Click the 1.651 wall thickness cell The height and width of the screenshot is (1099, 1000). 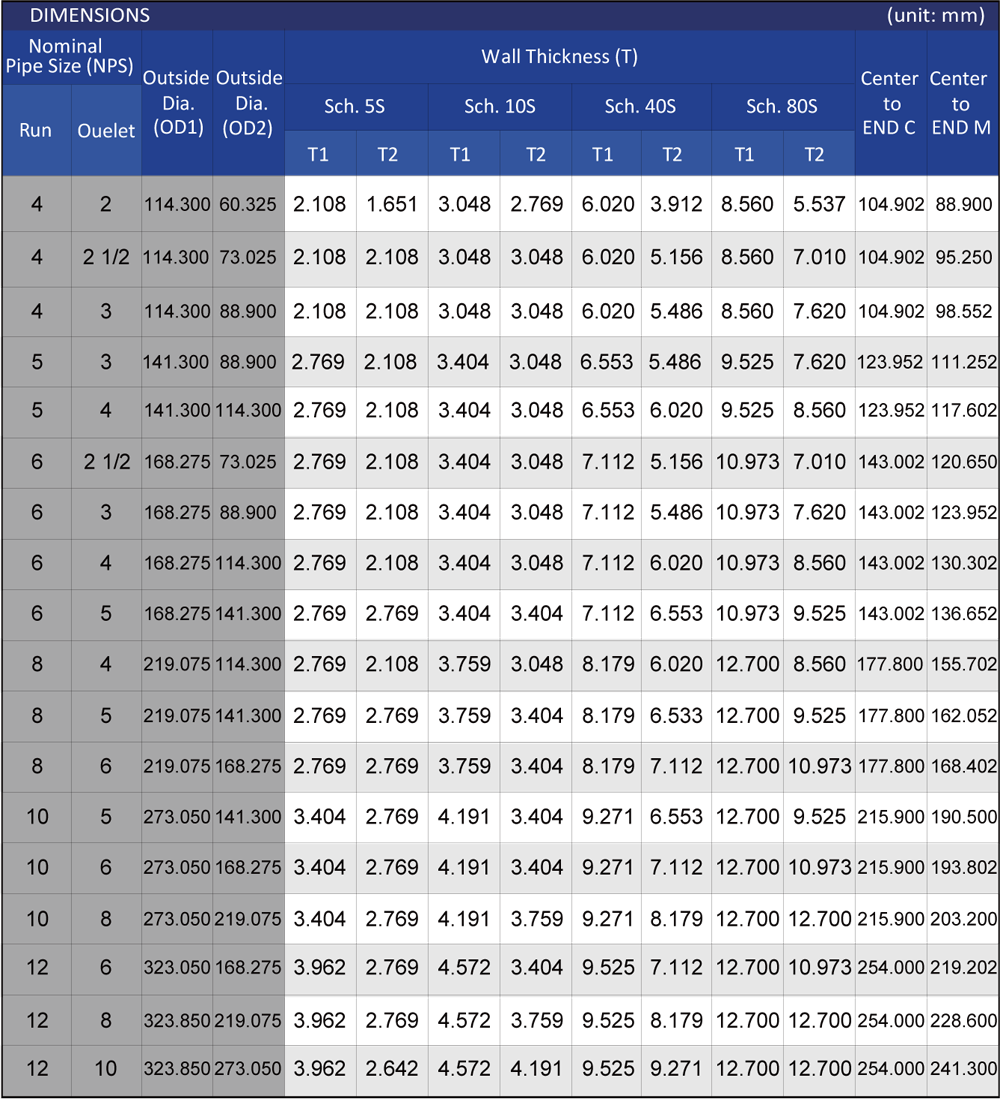point(392,205)
